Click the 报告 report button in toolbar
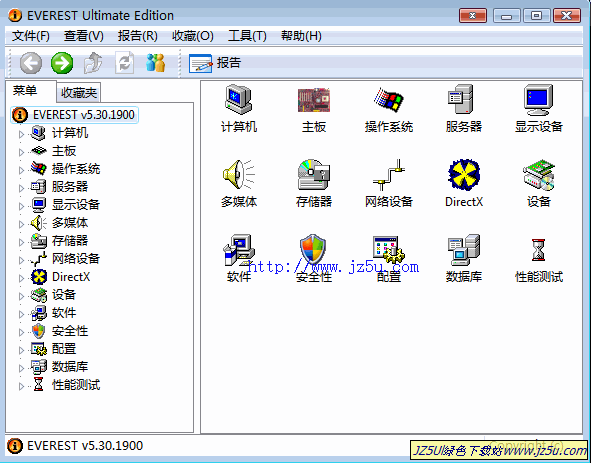The width and height of the screenshot is (591, 463). (x=215, y=63)
